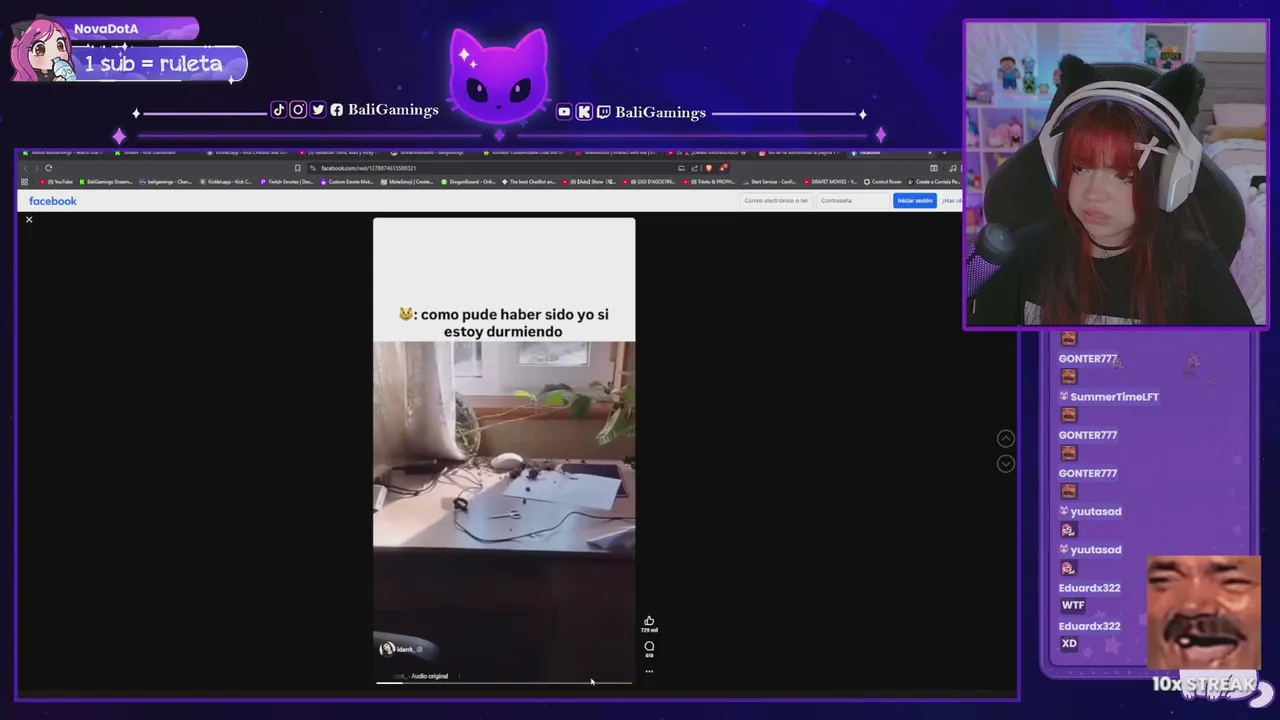Bookmark this page icon in address bar
This screenshot has width=1280, height=720.
[297, 168]
